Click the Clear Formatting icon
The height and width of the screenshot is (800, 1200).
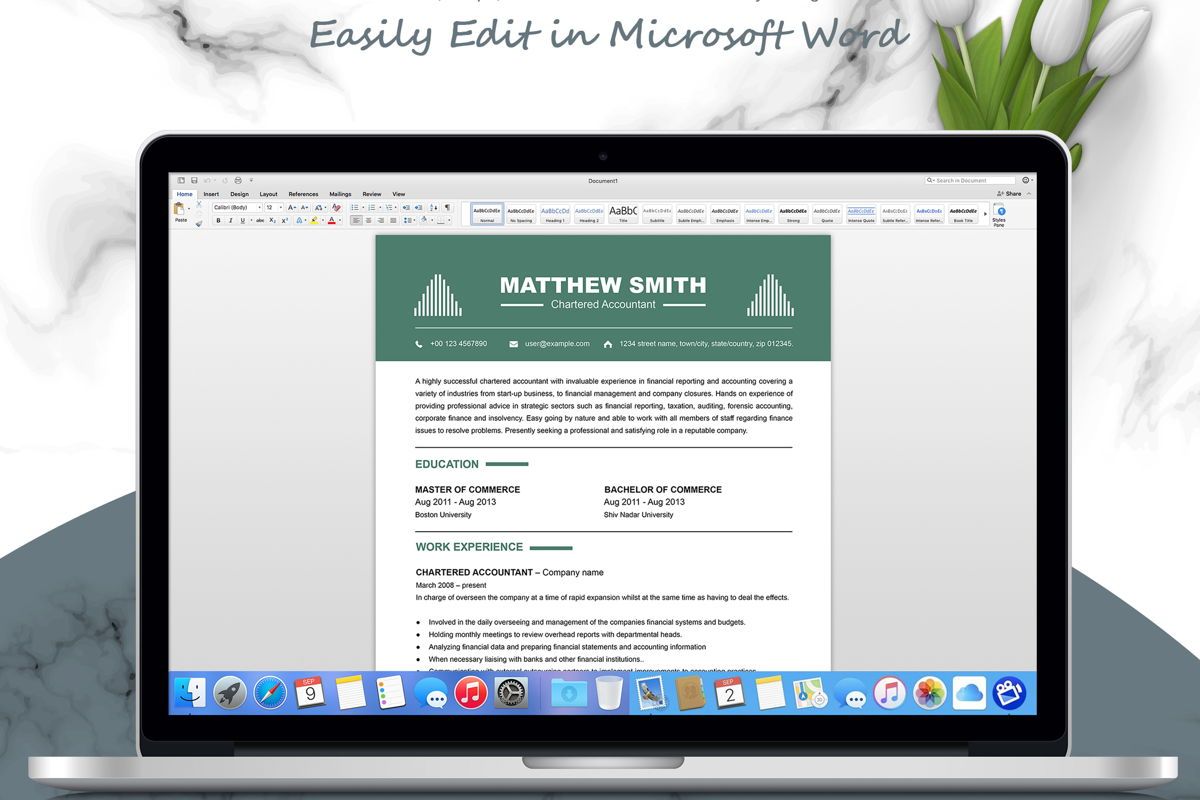pyautogui.click(x=336, y=207)
